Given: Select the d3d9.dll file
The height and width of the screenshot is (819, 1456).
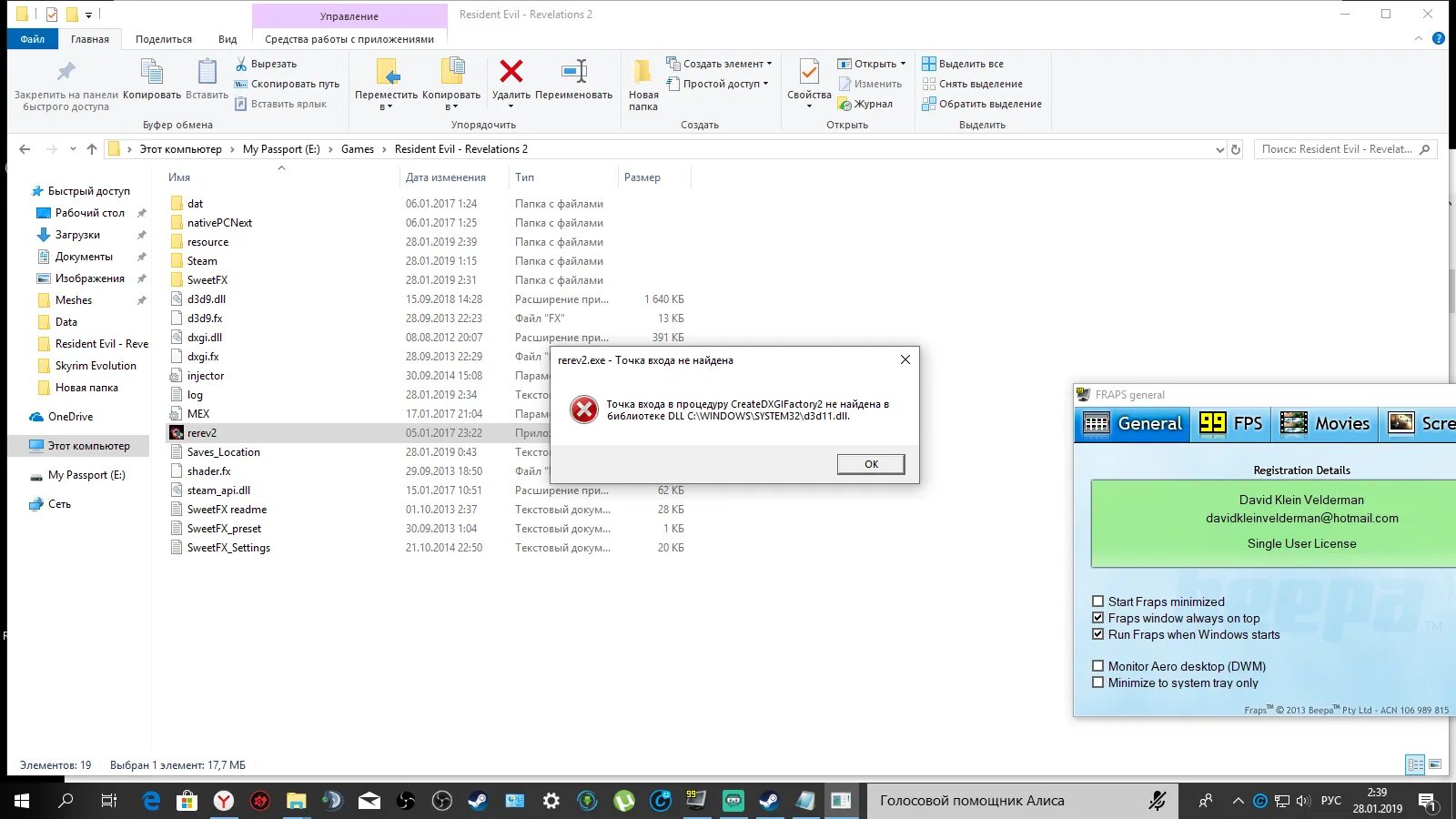Looking at the screenshot, I should (207, 299).
